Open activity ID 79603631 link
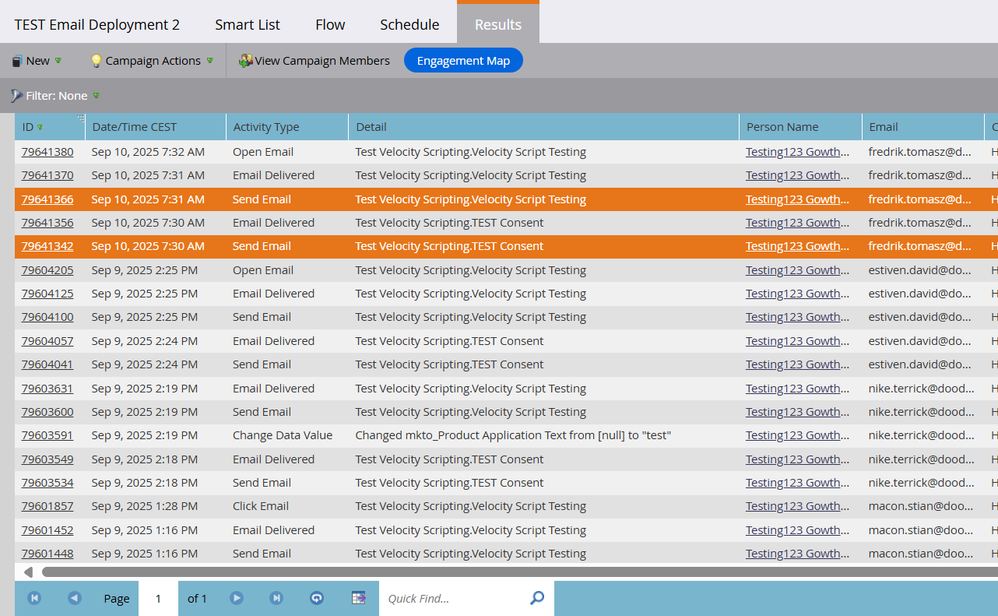Screen dimensions: 998x616 pos(47,389)
